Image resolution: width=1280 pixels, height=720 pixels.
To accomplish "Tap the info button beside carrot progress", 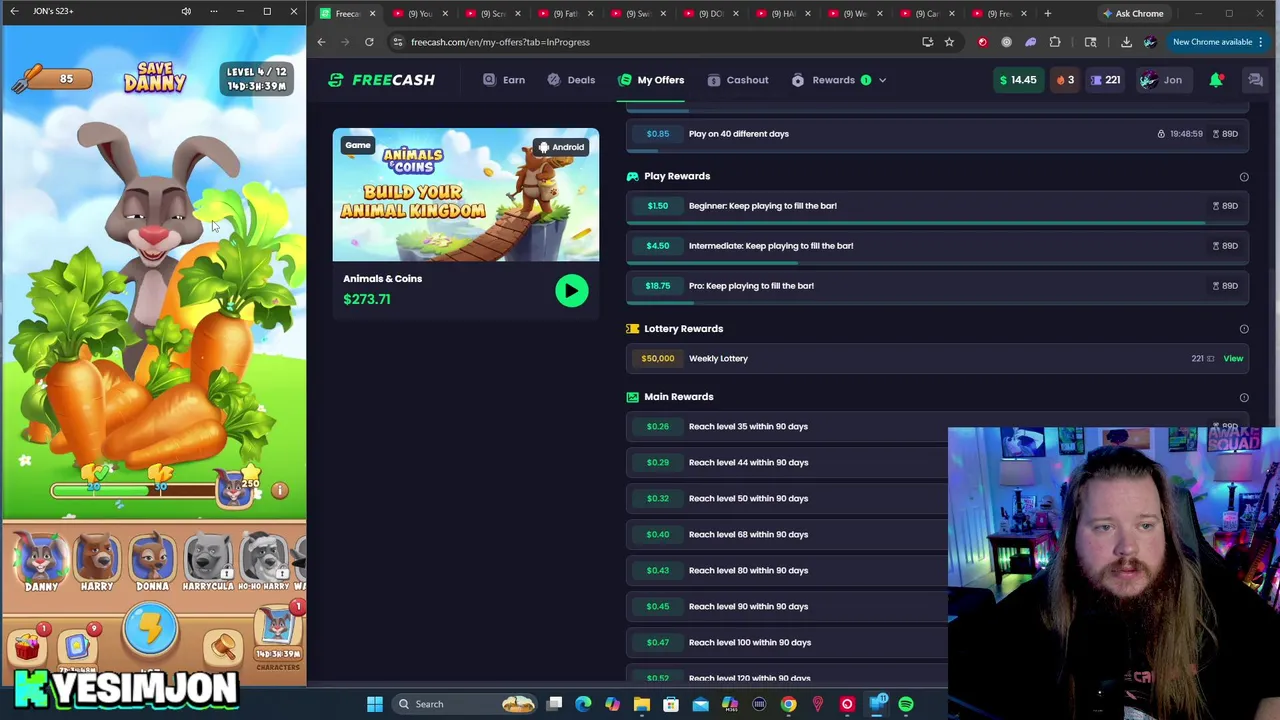I will (x=280, y=491).
